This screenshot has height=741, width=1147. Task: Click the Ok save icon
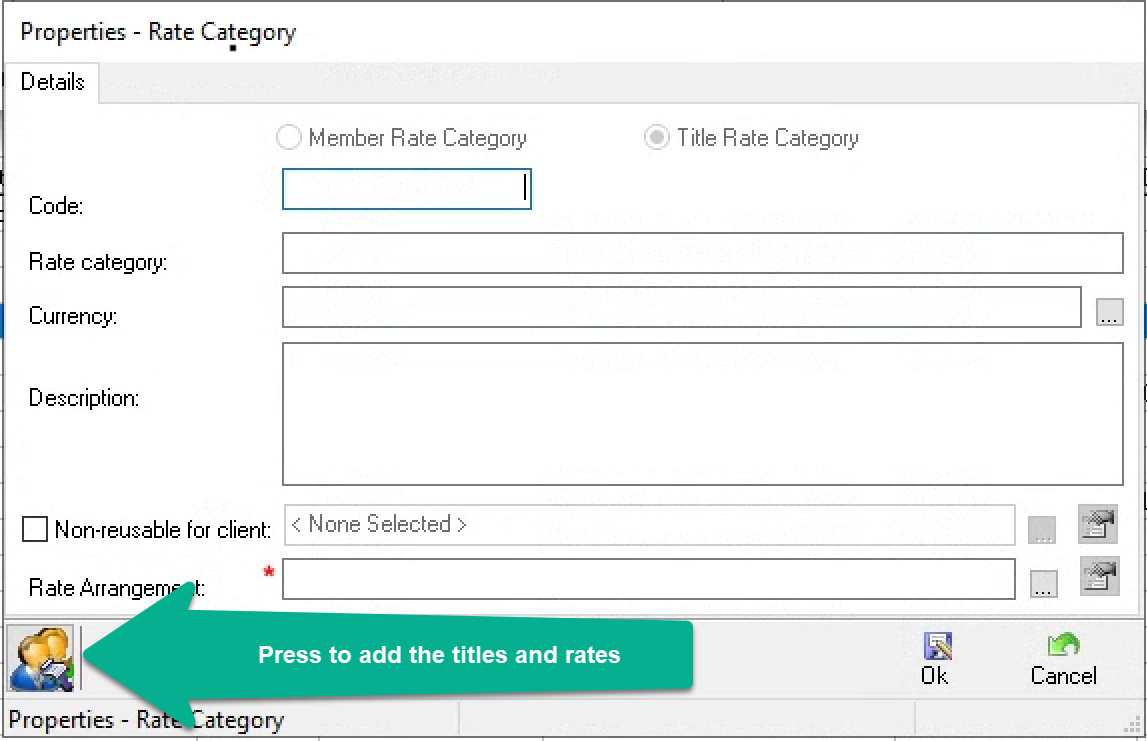pyautogui.click(x=936, y=646)
